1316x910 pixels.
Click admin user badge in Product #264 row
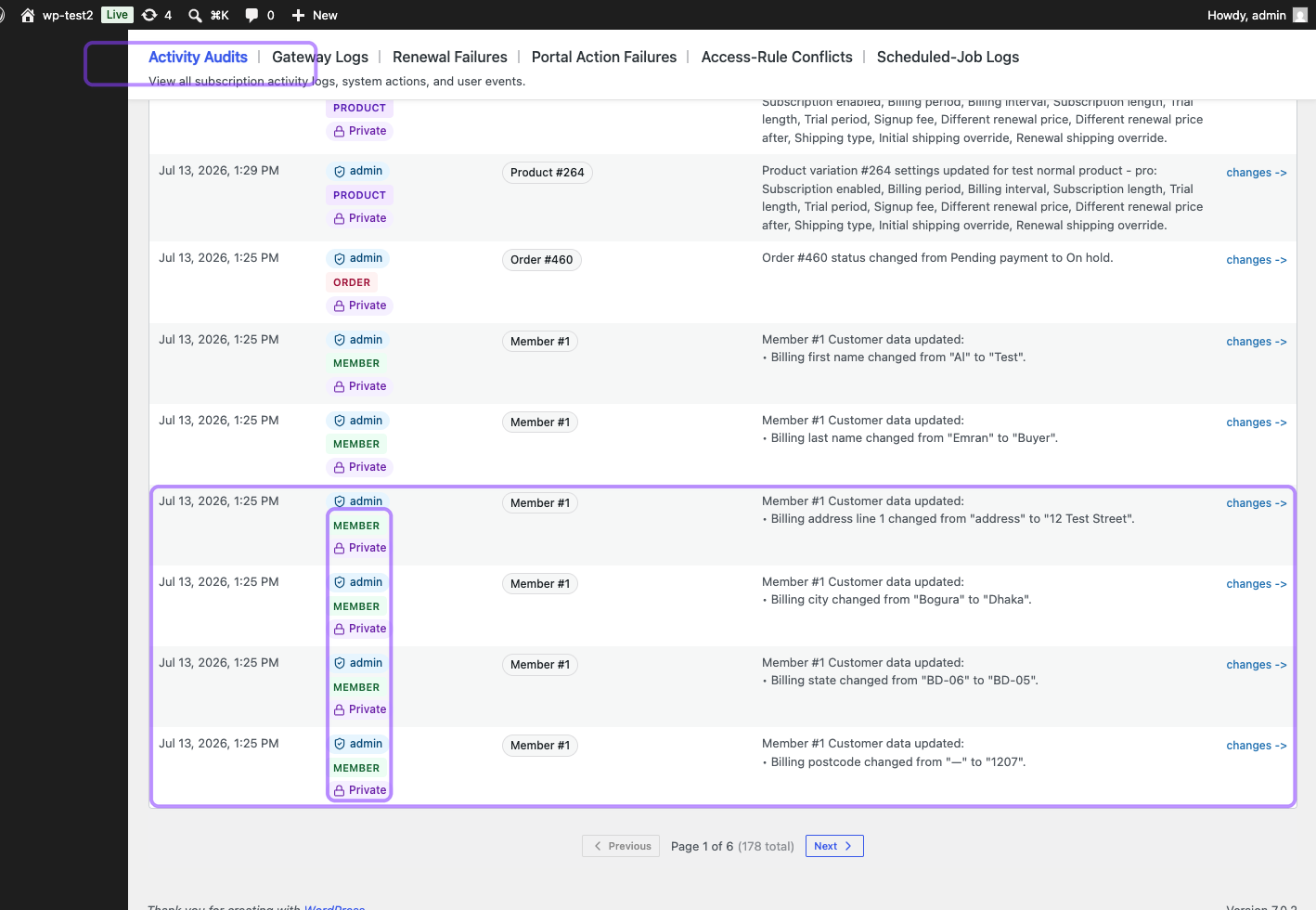pos(358,171)
